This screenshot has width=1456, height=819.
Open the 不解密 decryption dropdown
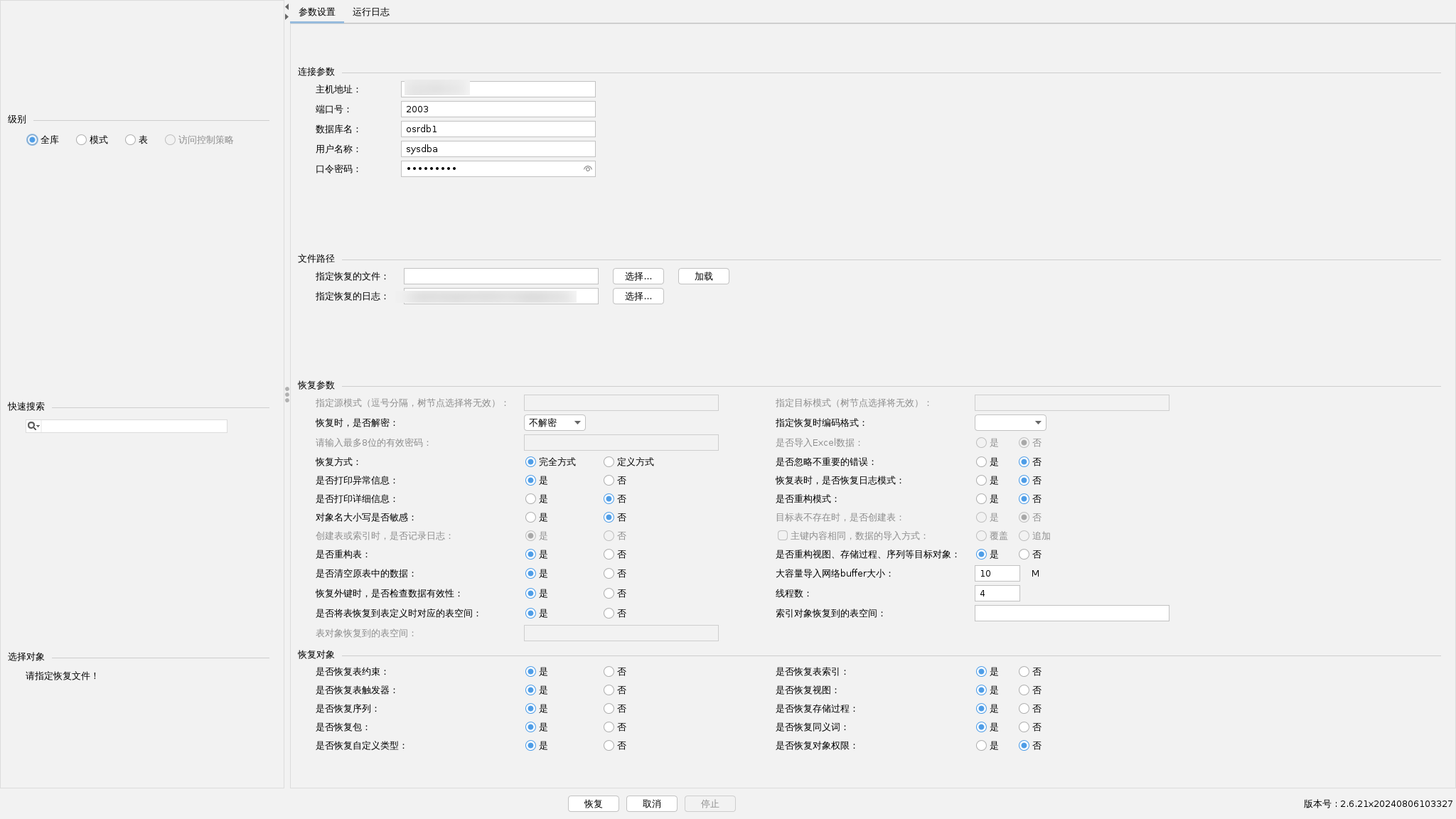tap(555, 423)
